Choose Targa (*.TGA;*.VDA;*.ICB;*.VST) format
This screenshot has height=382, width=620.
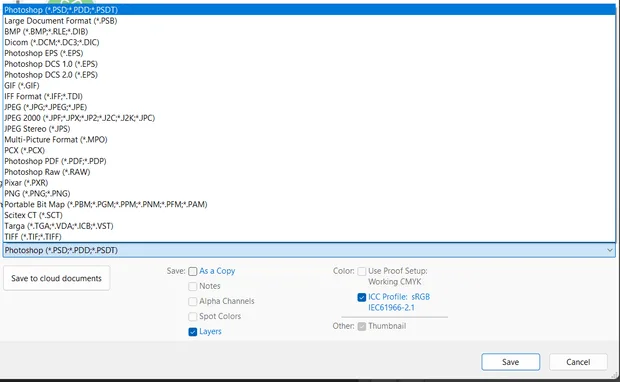click(x=309, y=226)
